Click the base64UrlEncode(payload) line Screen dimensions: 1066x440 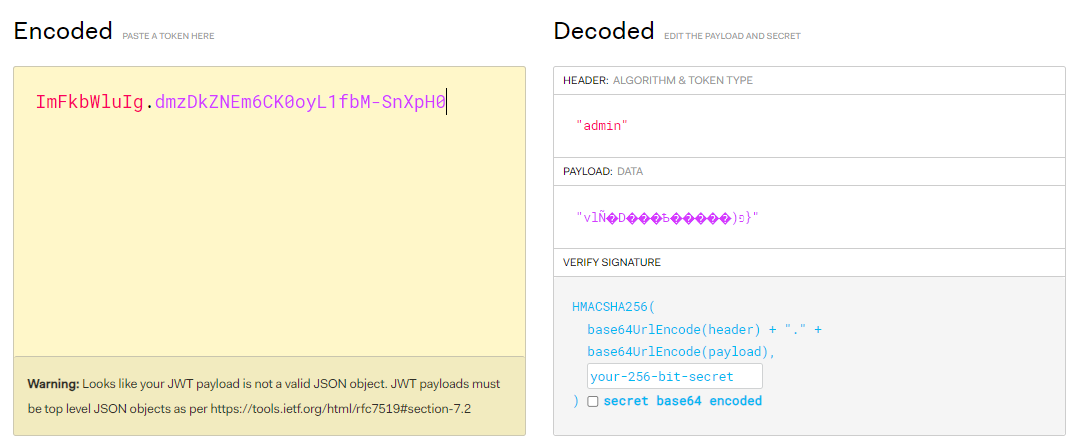tap(681, 351)
